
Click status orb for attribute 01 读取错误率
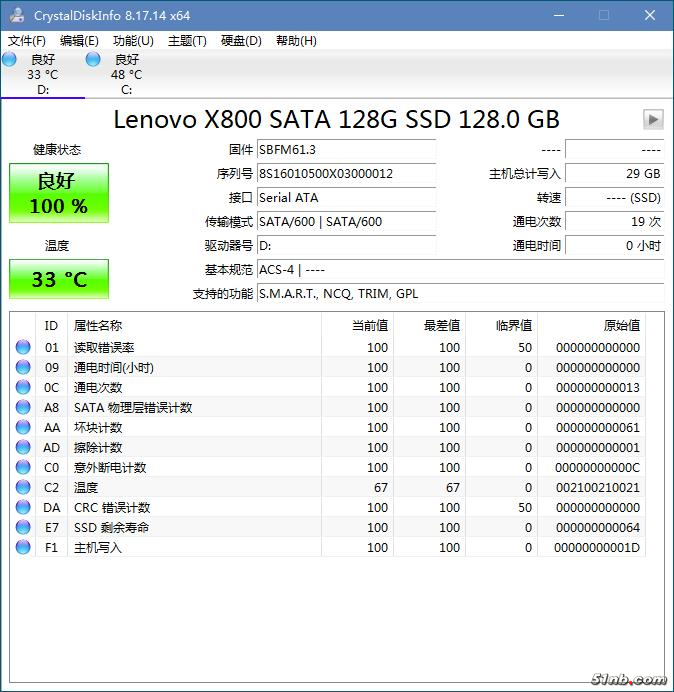tap(23, 347)
